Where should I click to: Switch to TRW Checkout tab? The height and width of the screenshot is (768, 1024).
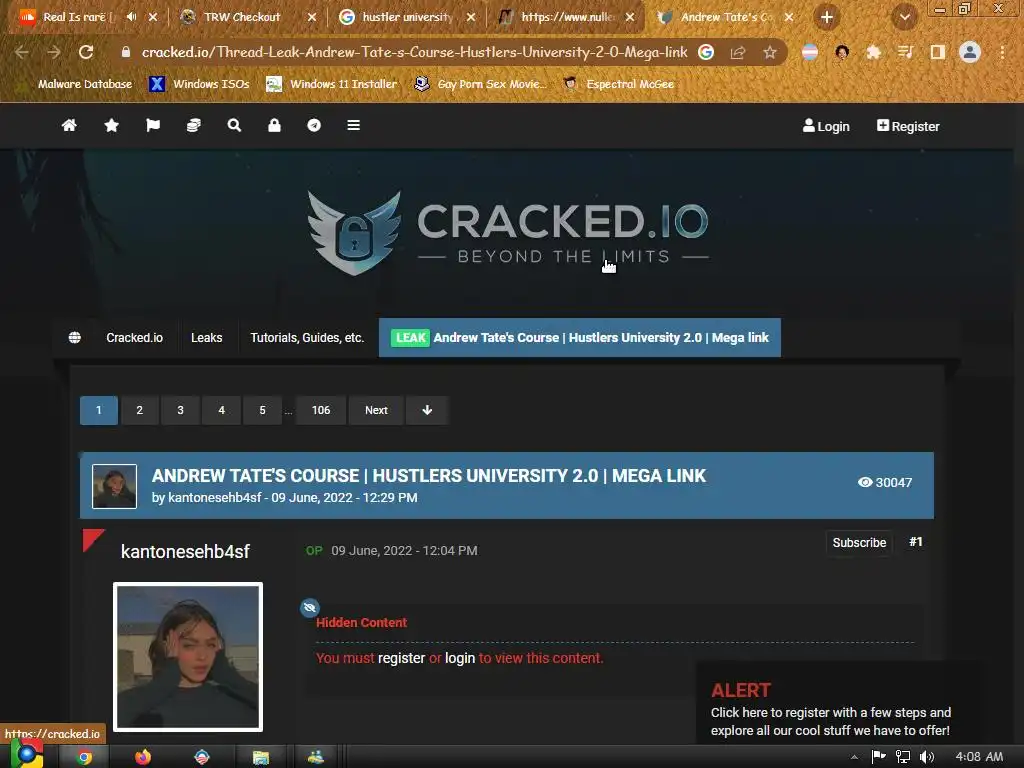pos(241,17)
